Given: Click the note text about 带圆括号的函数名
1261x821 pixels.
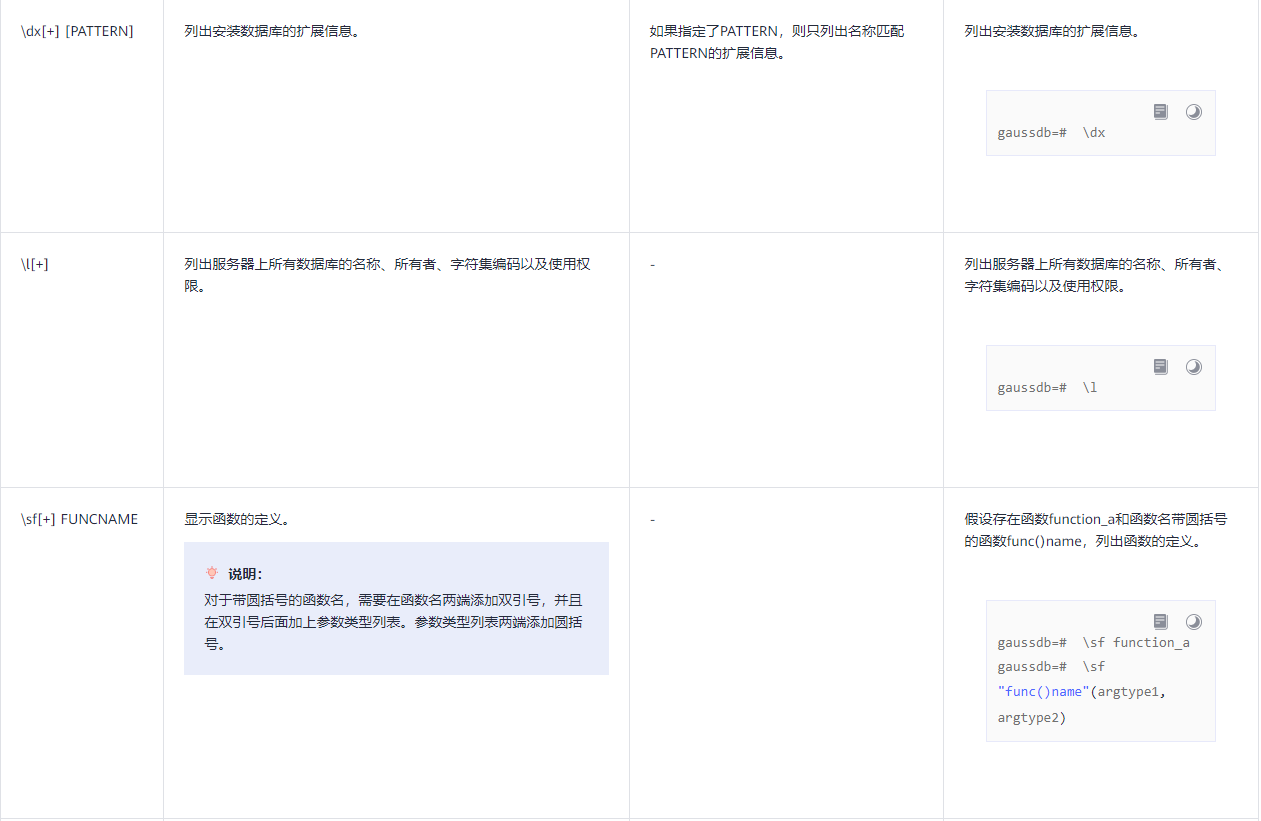Looking at the screenshot, I should tap(395, 622).
